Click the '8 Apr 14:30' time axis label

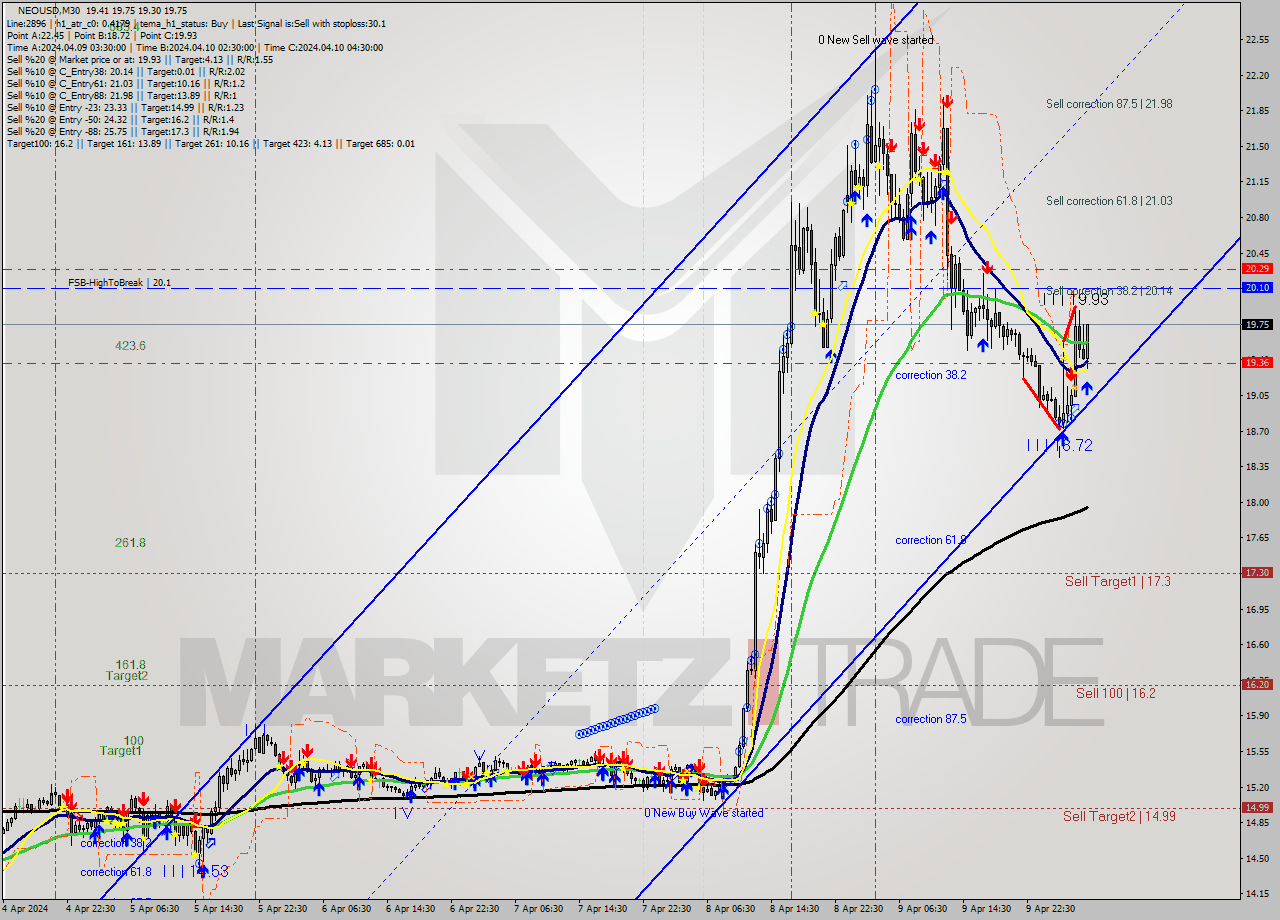(793, 909)
